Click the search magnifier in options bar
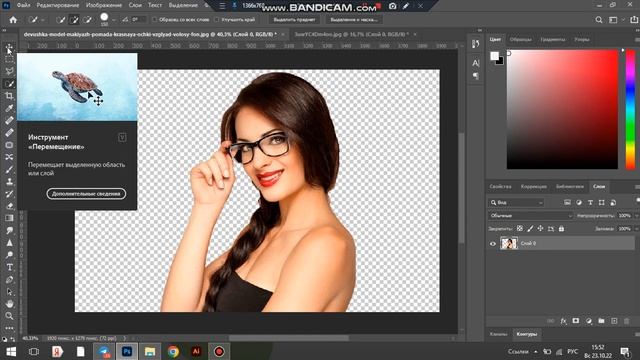Screen dimensions: 640x360 (599, 20)
